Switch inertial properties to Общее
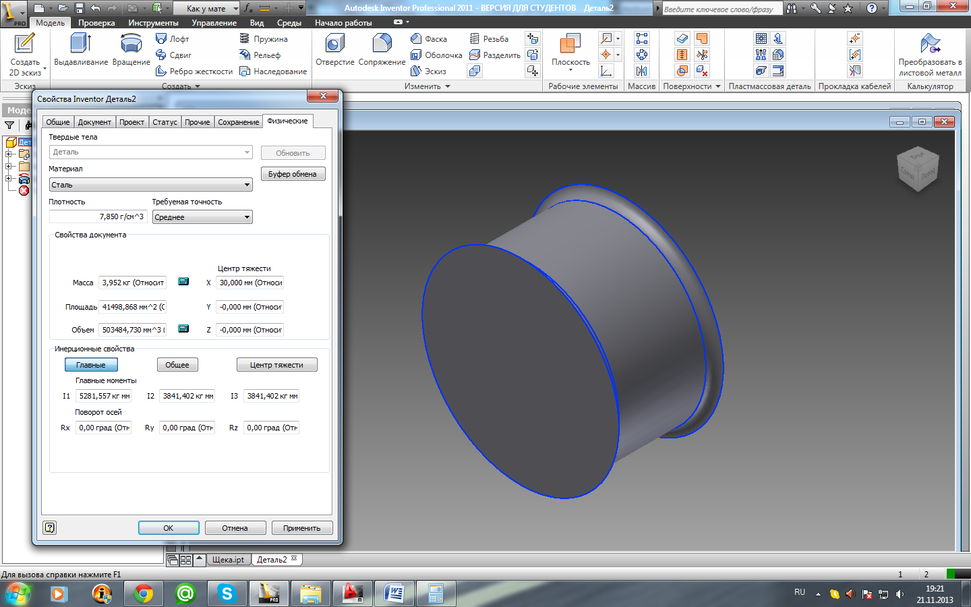 [x=177, y=365]
